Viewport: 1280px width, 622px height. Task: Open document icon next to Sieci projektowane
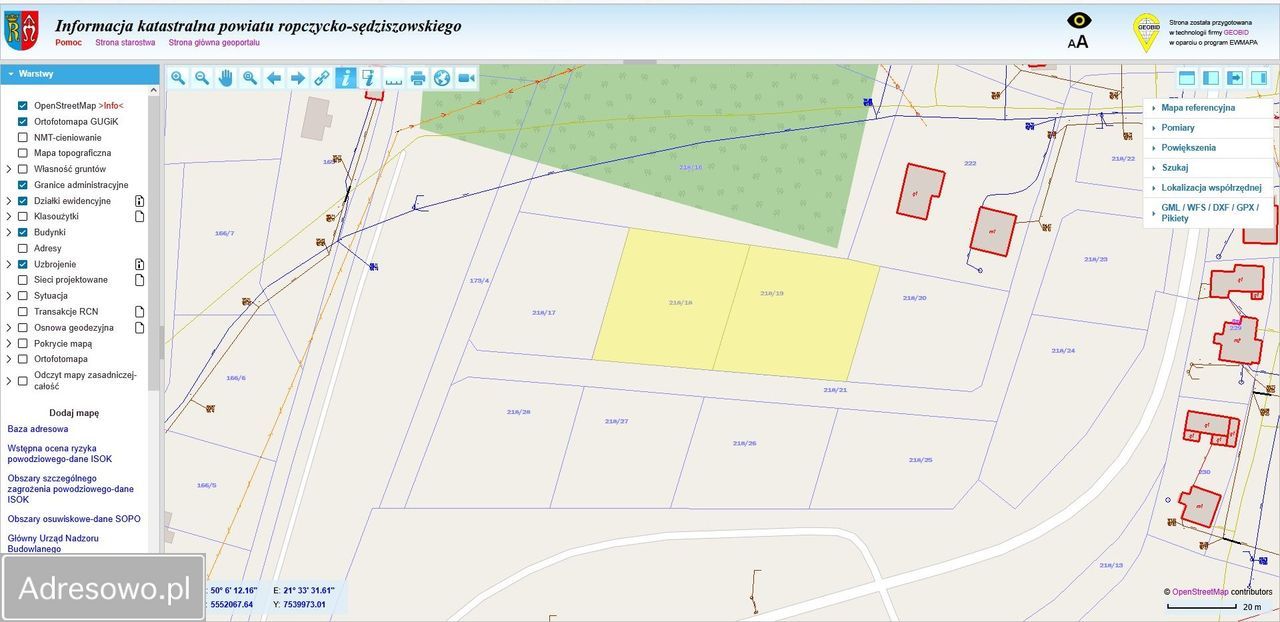[140, 280]
